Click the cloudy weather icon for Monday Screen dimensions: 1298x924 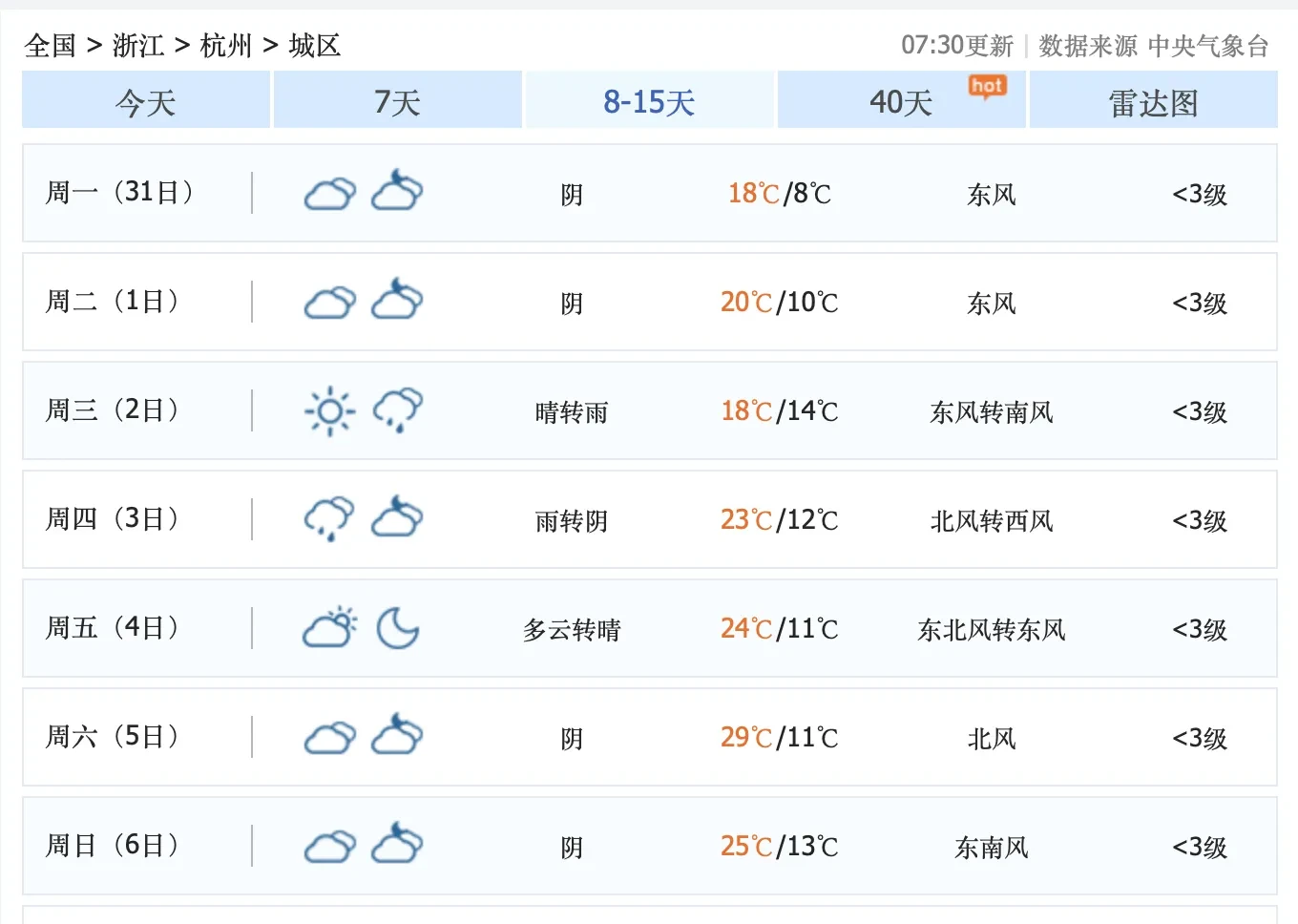(x=329, y=192)
